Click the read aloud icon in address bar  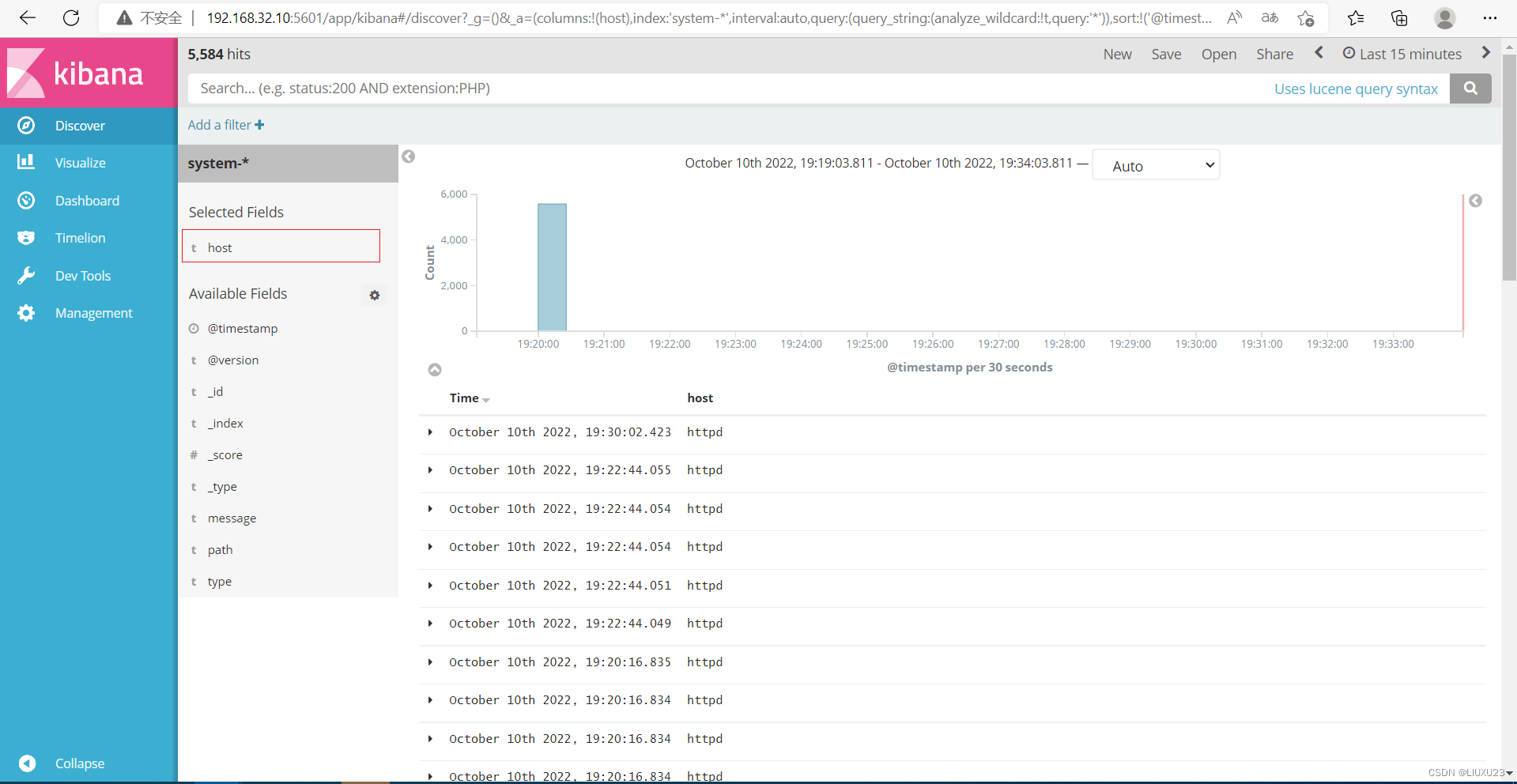click(1234, 17)
